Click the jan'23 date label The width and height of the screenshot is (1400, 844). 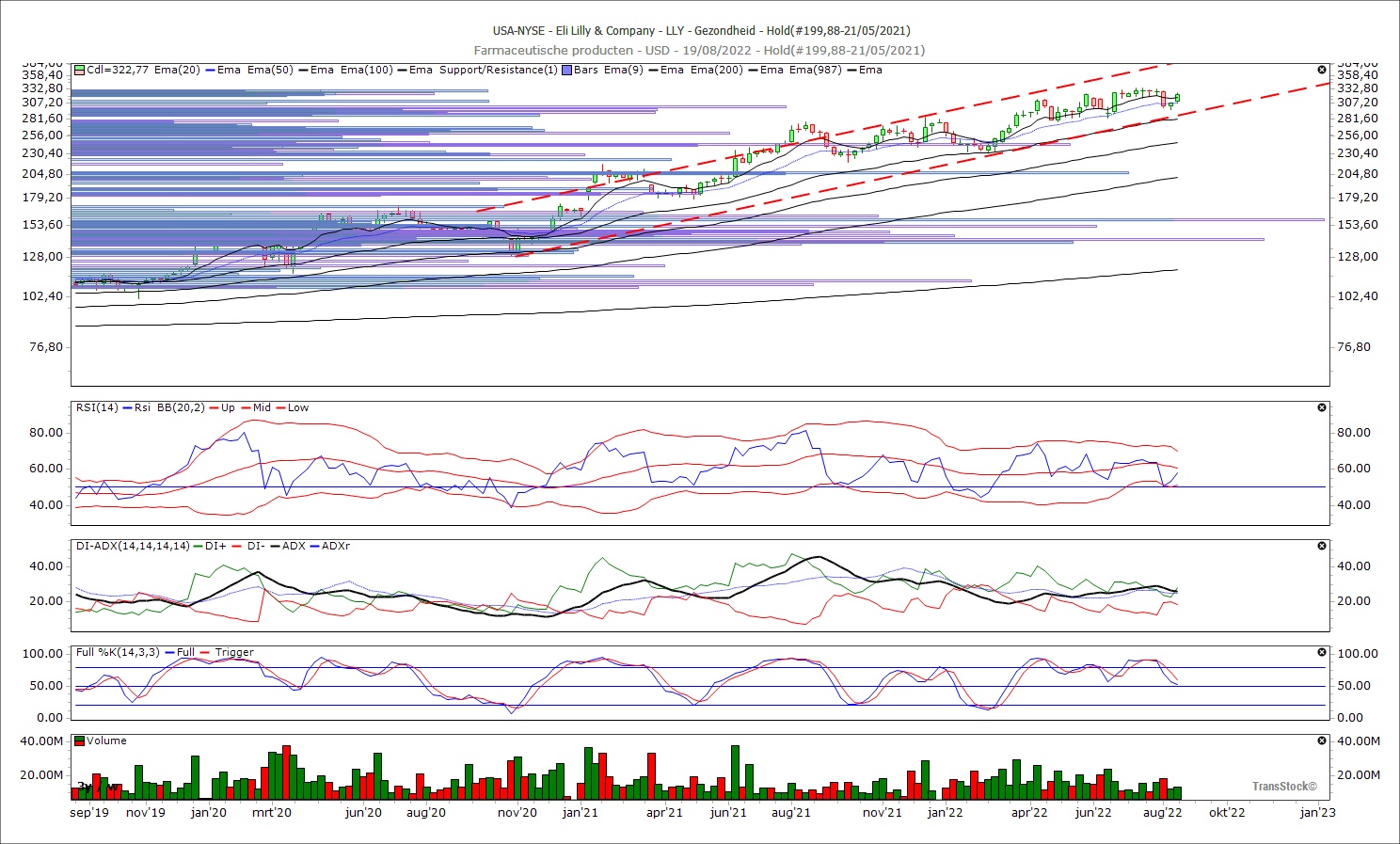1317,812
